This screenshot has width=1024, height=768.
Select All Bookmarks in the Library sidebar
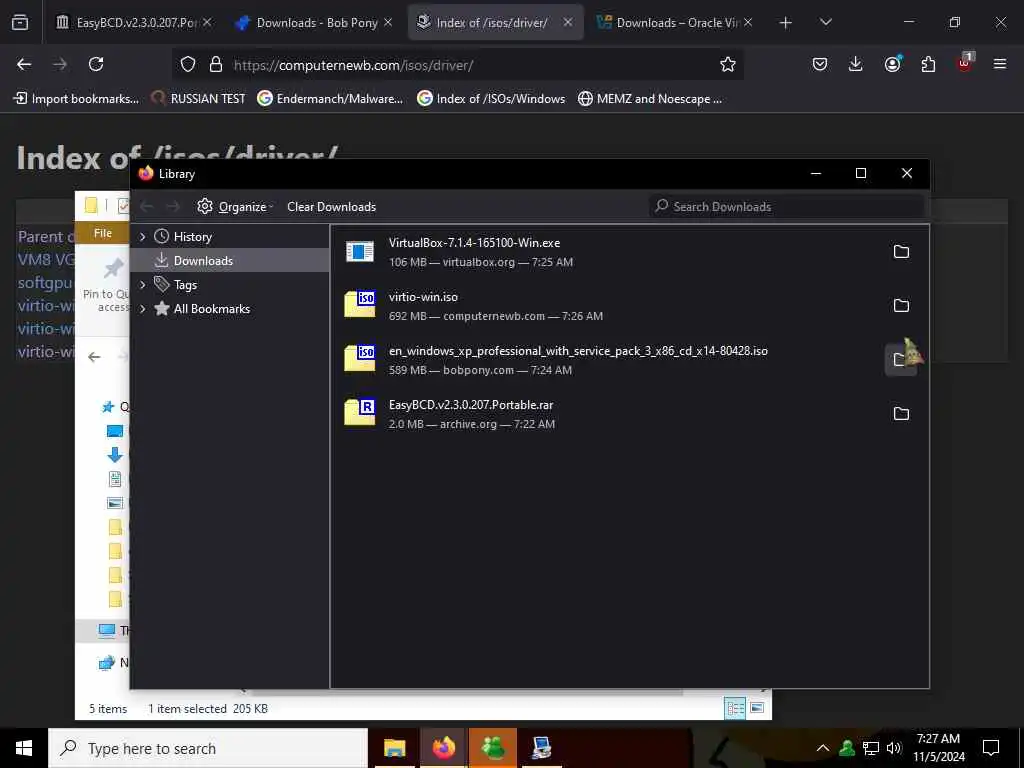(212, 309)
